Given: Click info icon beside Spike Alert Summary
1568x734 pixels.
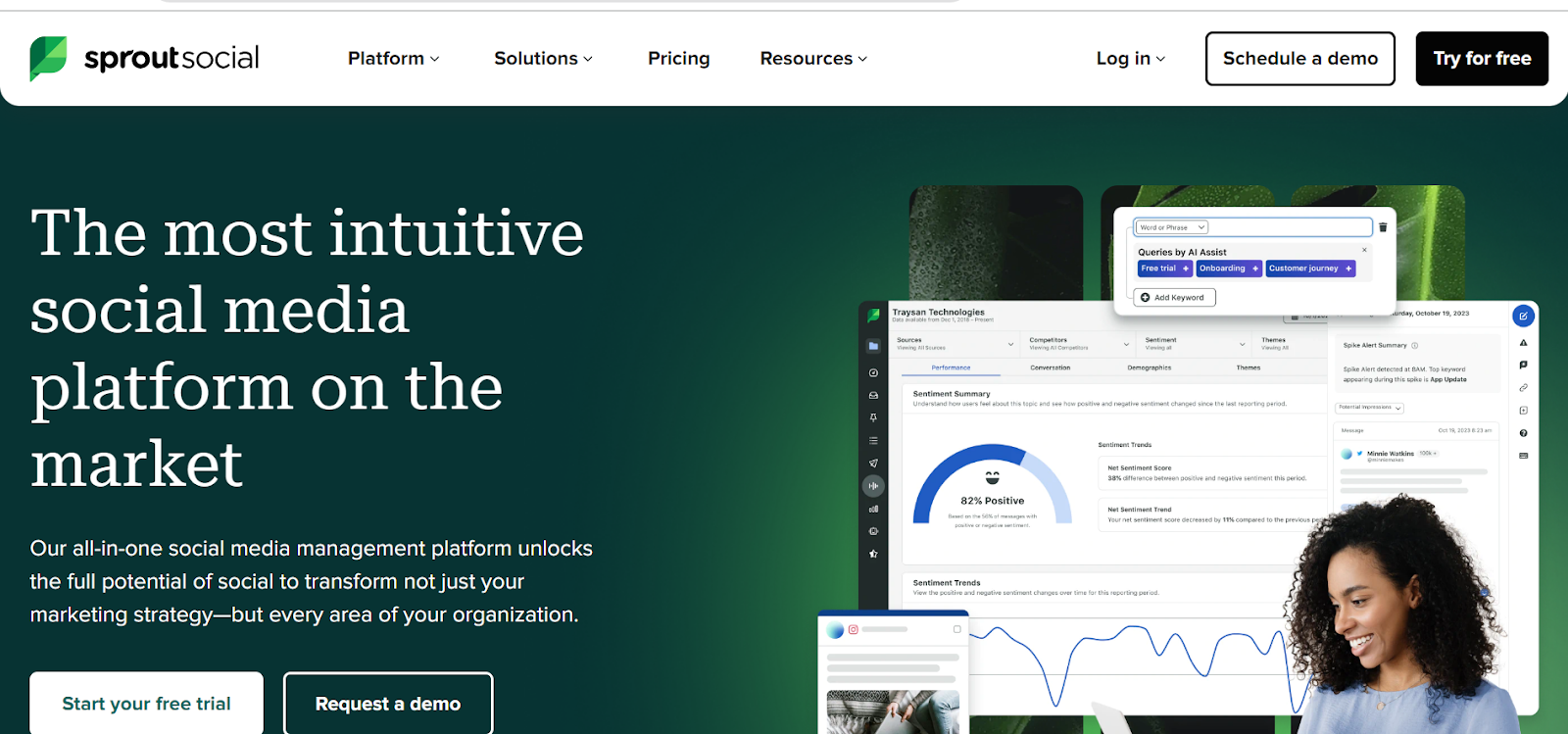Looking at the screenshot, I should tap(1414, 345).
